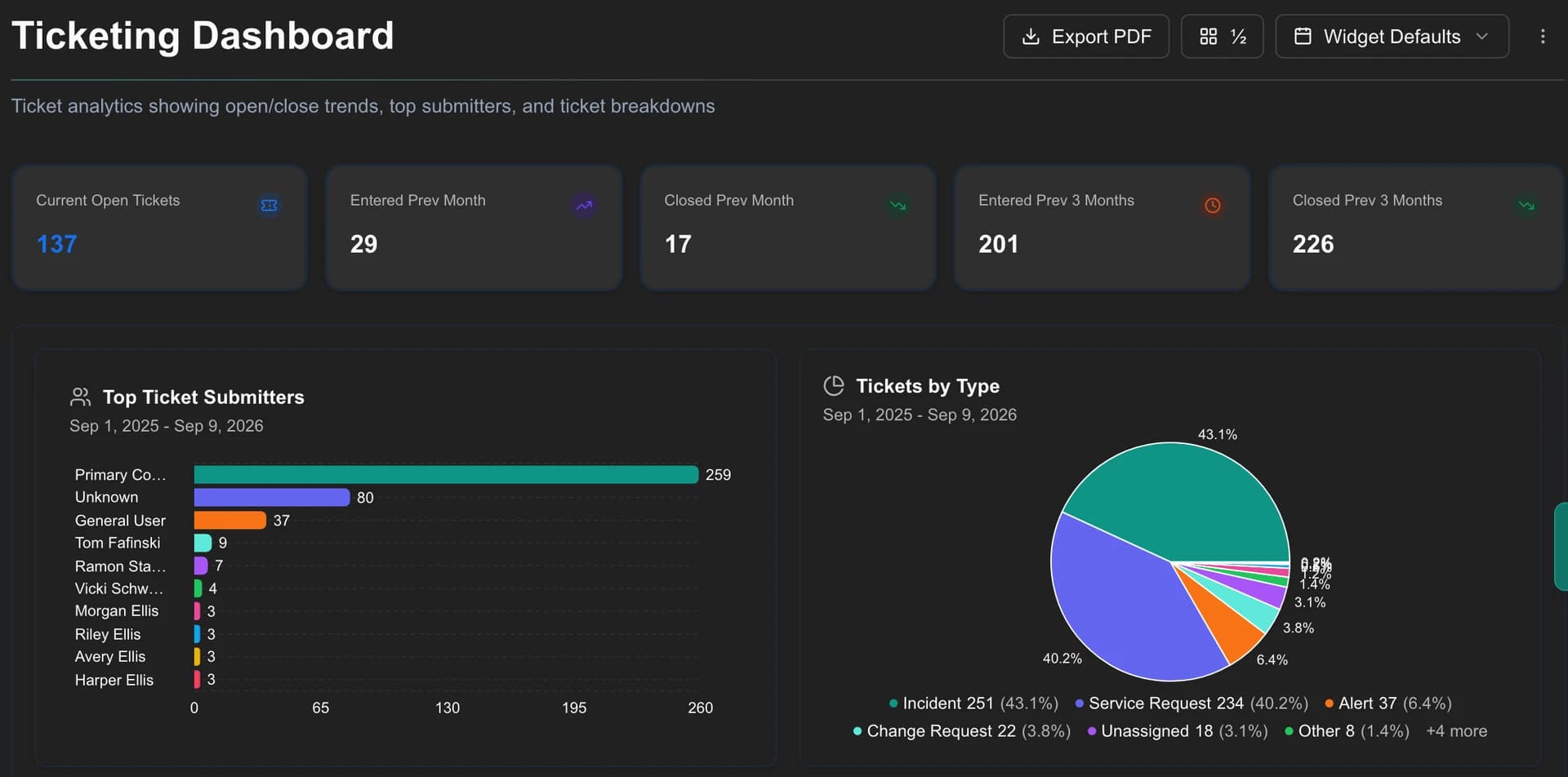Expand the +4 more legend items
The height and width of the screenshot is (777, 1568).
point(1456,731)
